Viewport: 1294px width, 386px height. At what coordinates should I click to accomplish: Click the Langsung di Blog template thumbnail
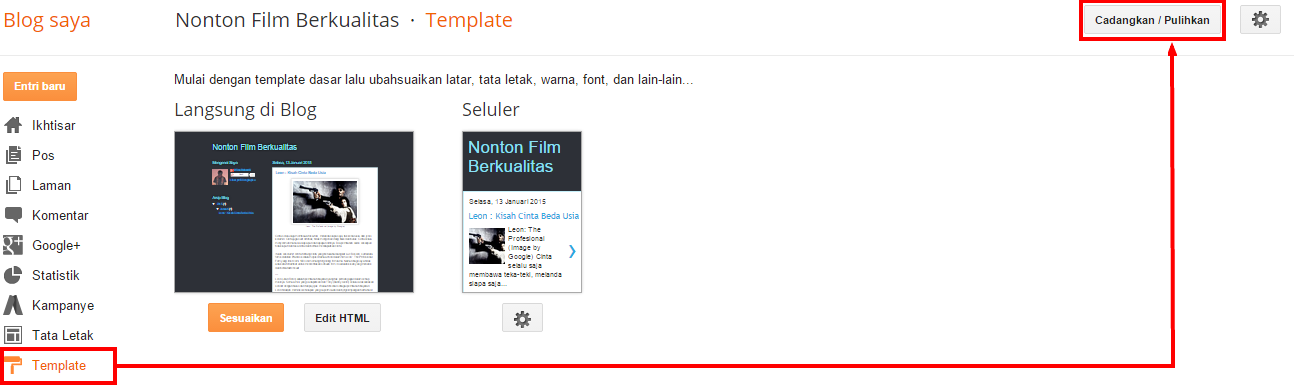(x=294, y=212)
